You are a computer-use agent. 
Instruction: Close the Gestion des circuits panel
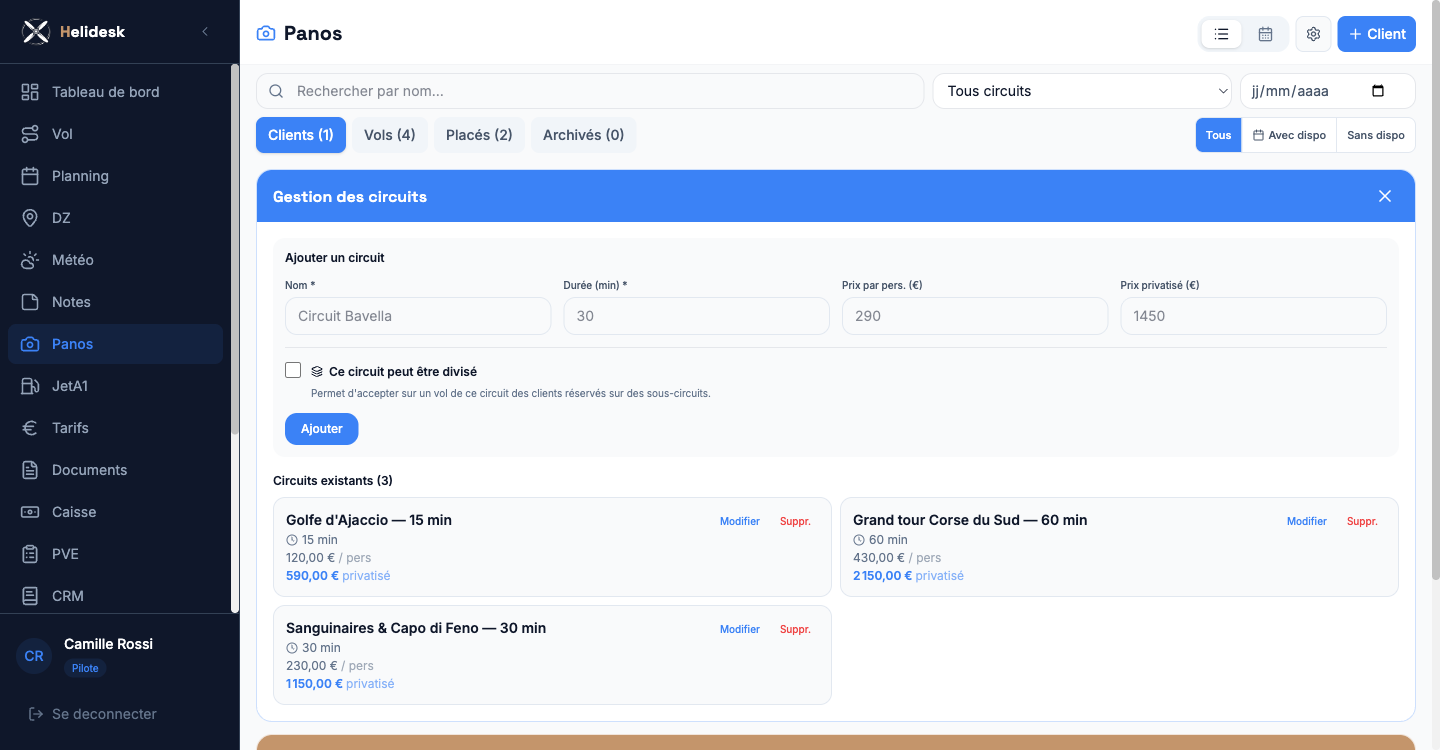(x=1385, y=196)
